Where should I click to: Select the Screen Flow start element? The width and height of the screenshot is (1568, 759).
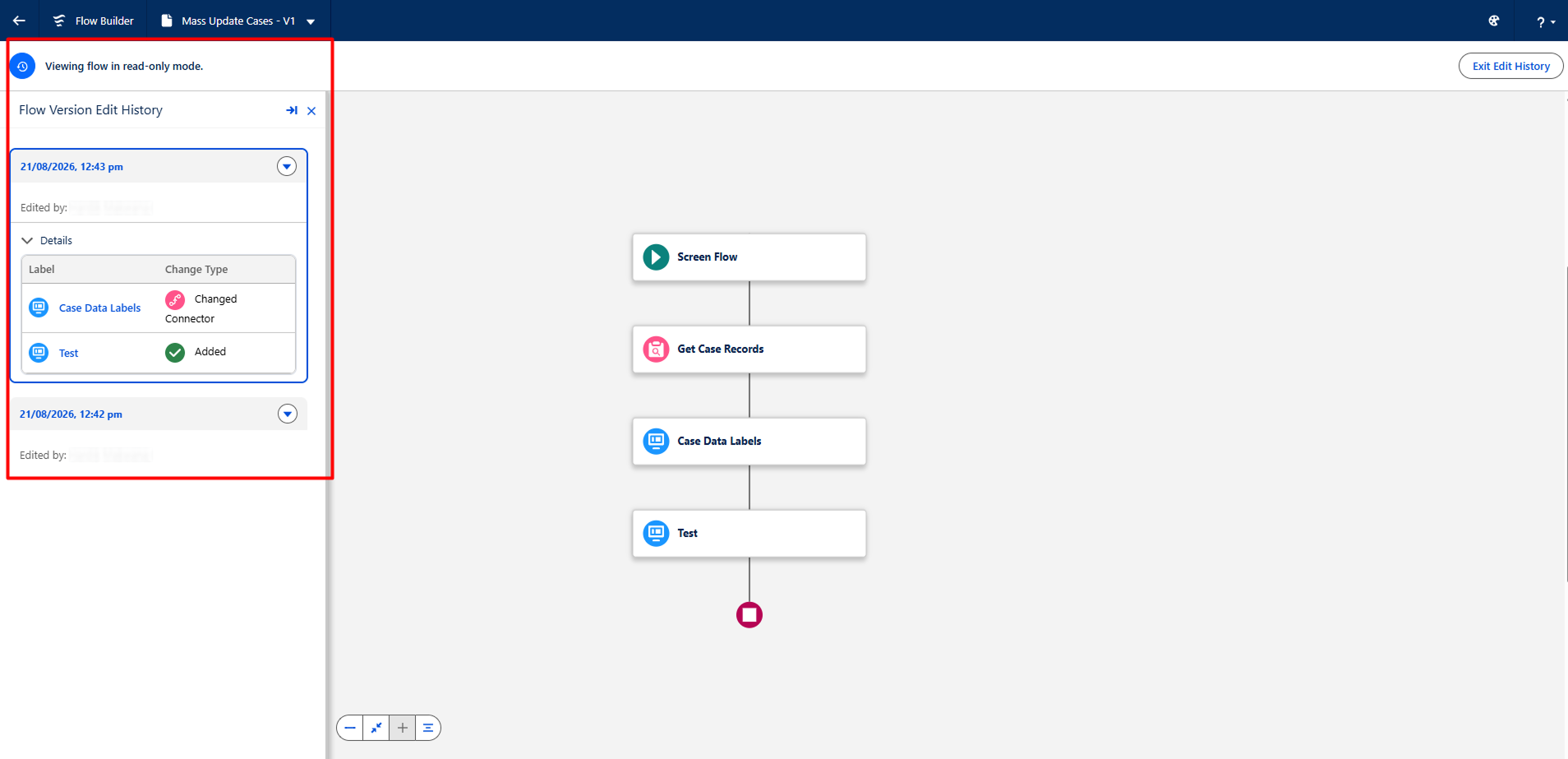click(x=749, y=257)
